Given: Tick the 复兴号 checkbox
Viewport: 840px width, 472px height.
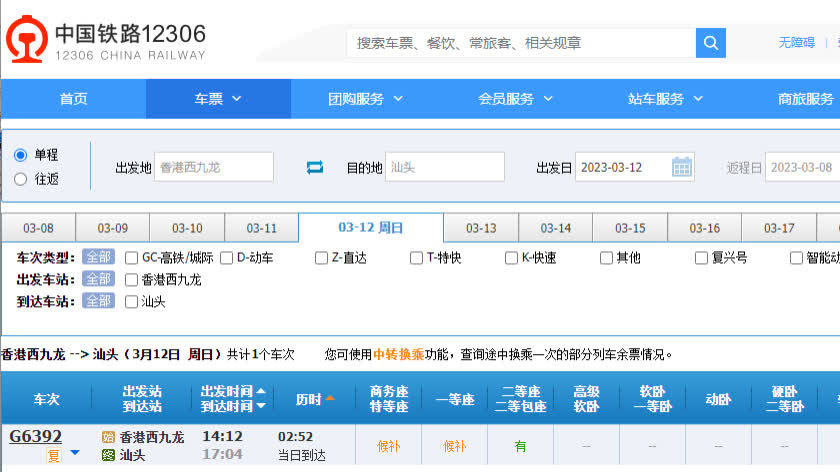Looking at the screenshot, I should pos(701,258).
